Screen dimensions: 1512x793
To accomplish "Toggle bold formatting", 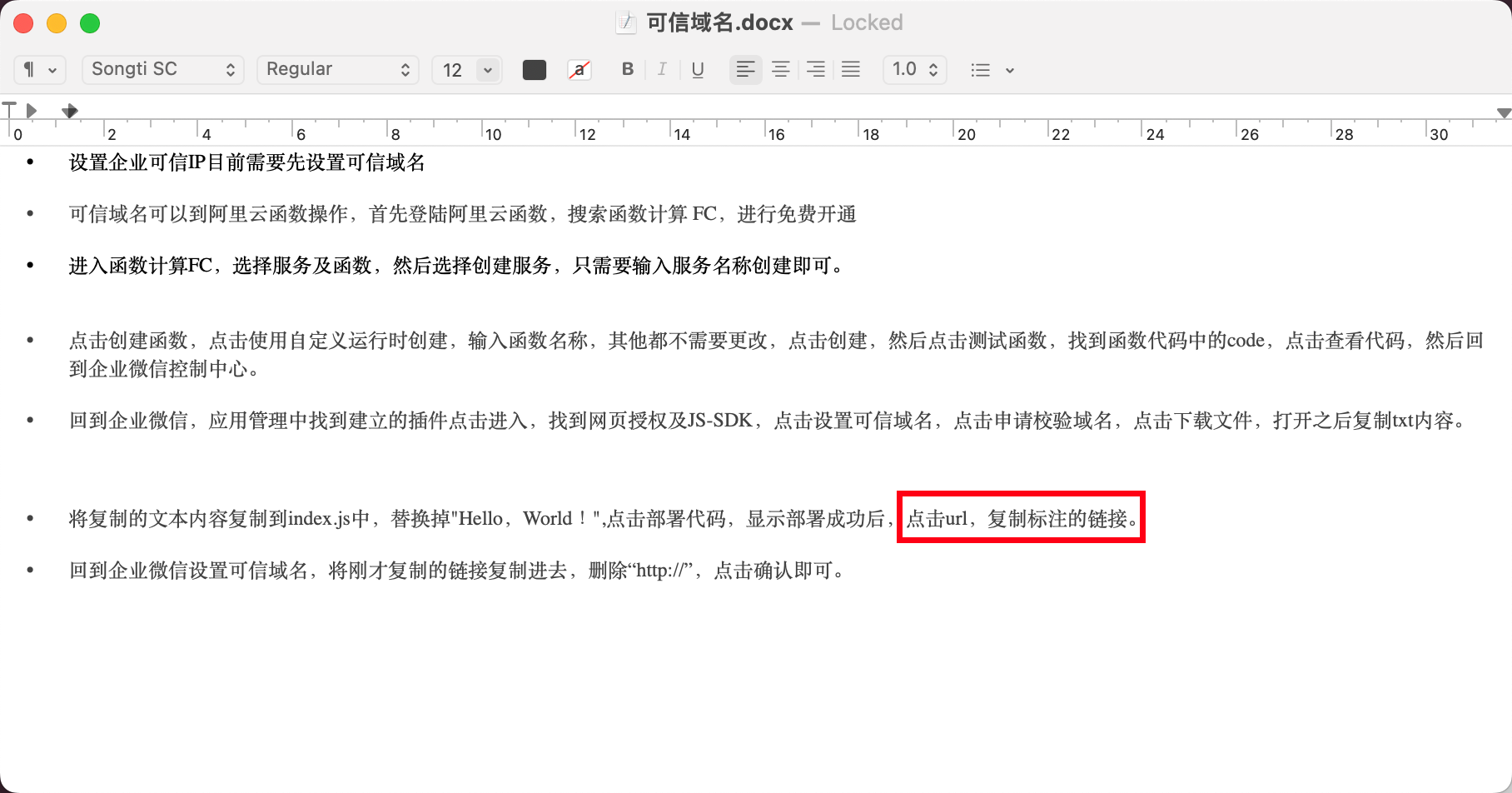I will click(627, 69).
